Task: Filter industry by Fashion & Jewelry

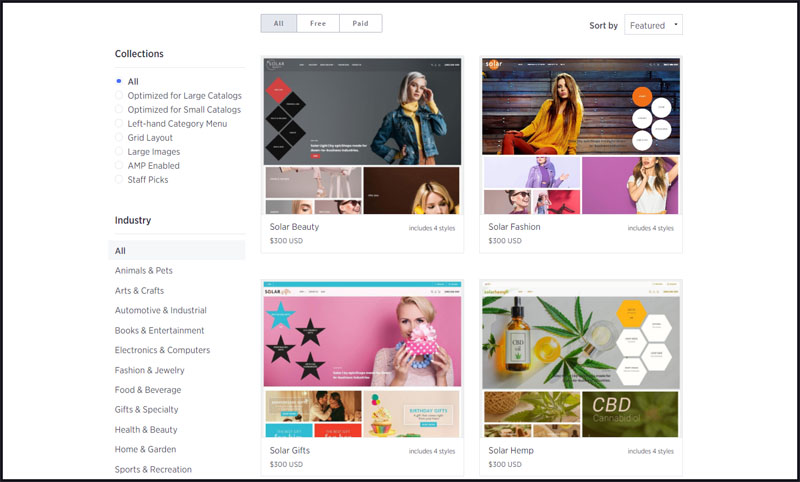Action: pyautogui.click(x=149, y=370)
